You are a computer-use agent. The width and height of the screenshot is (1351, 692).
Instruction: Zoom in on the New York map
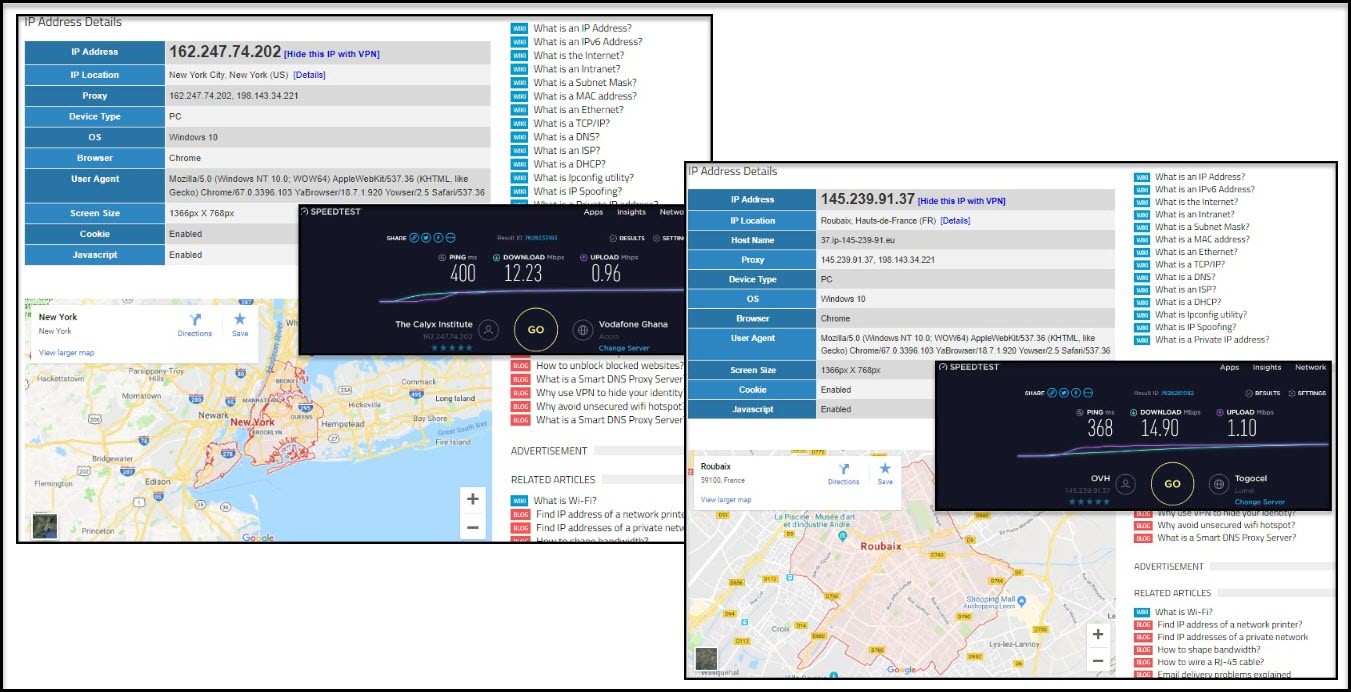pos(473,499)
